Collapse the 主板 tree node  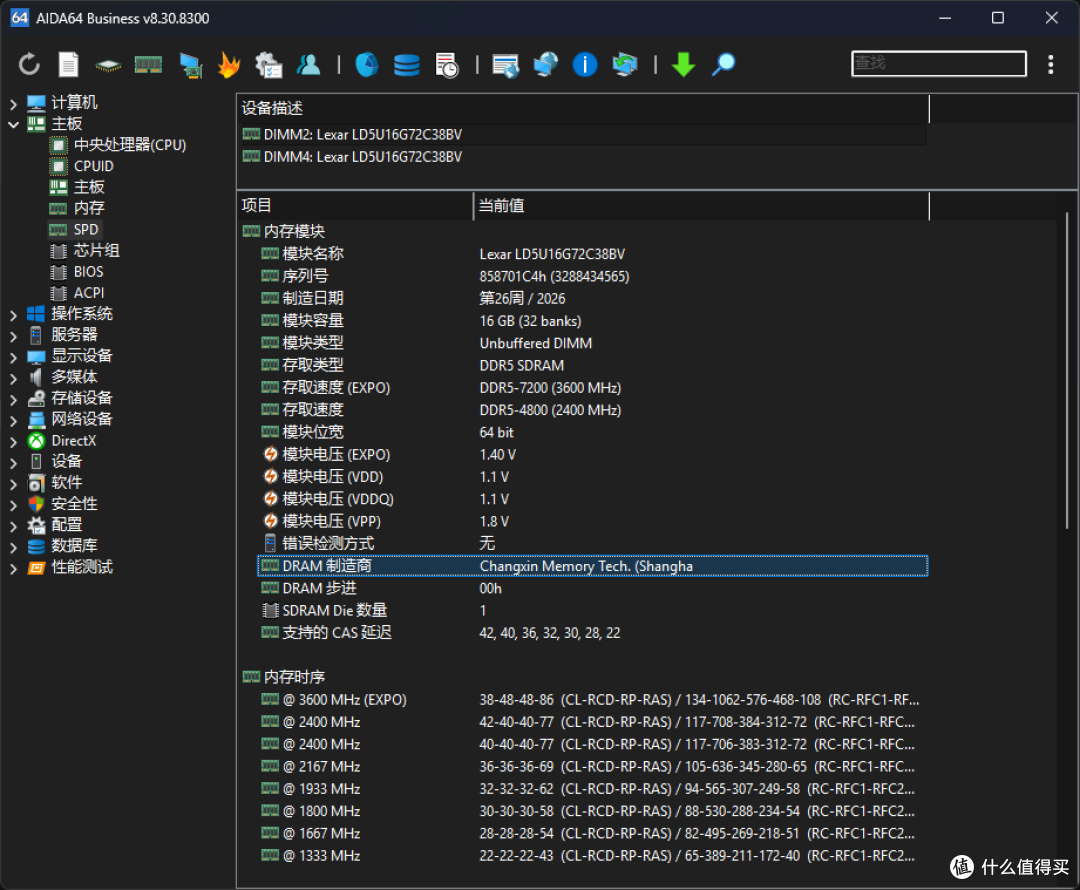13,125
